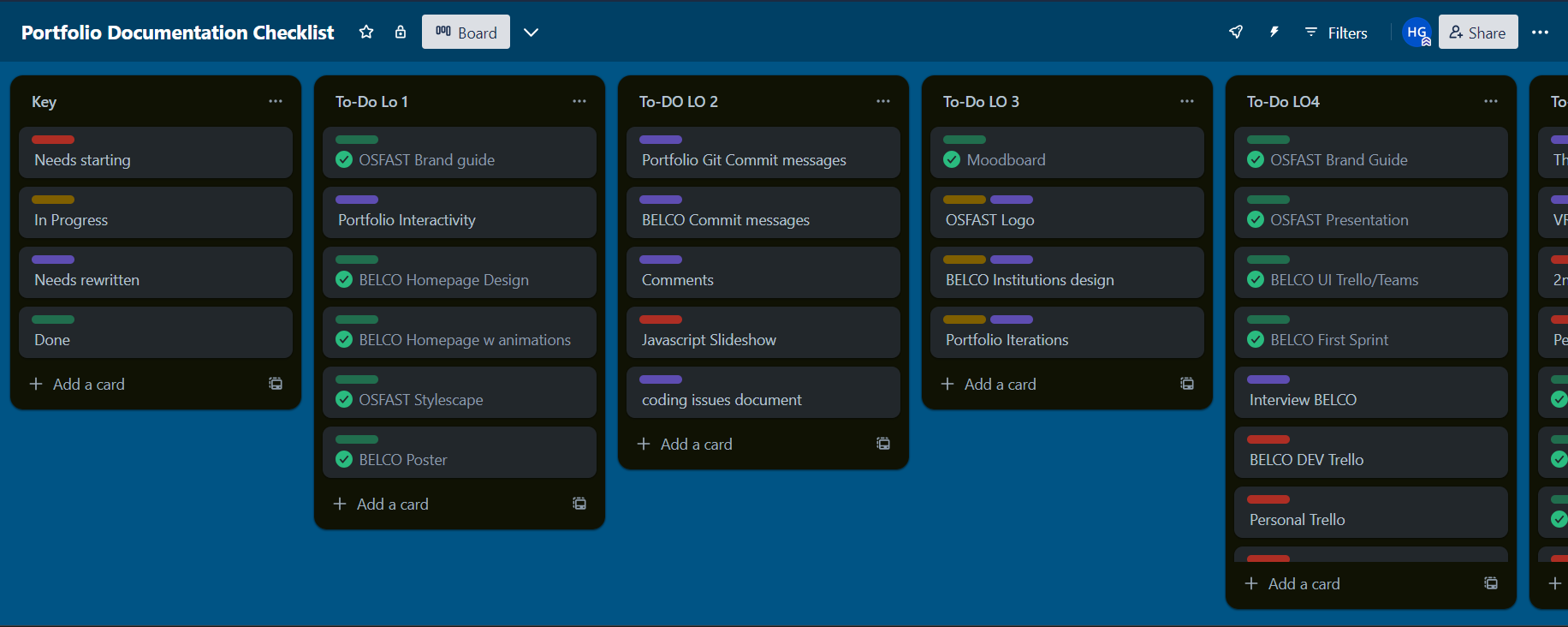
Task: Uncheck OSFAST Presentation complete mark
Action: click(x=1256, y=219)
